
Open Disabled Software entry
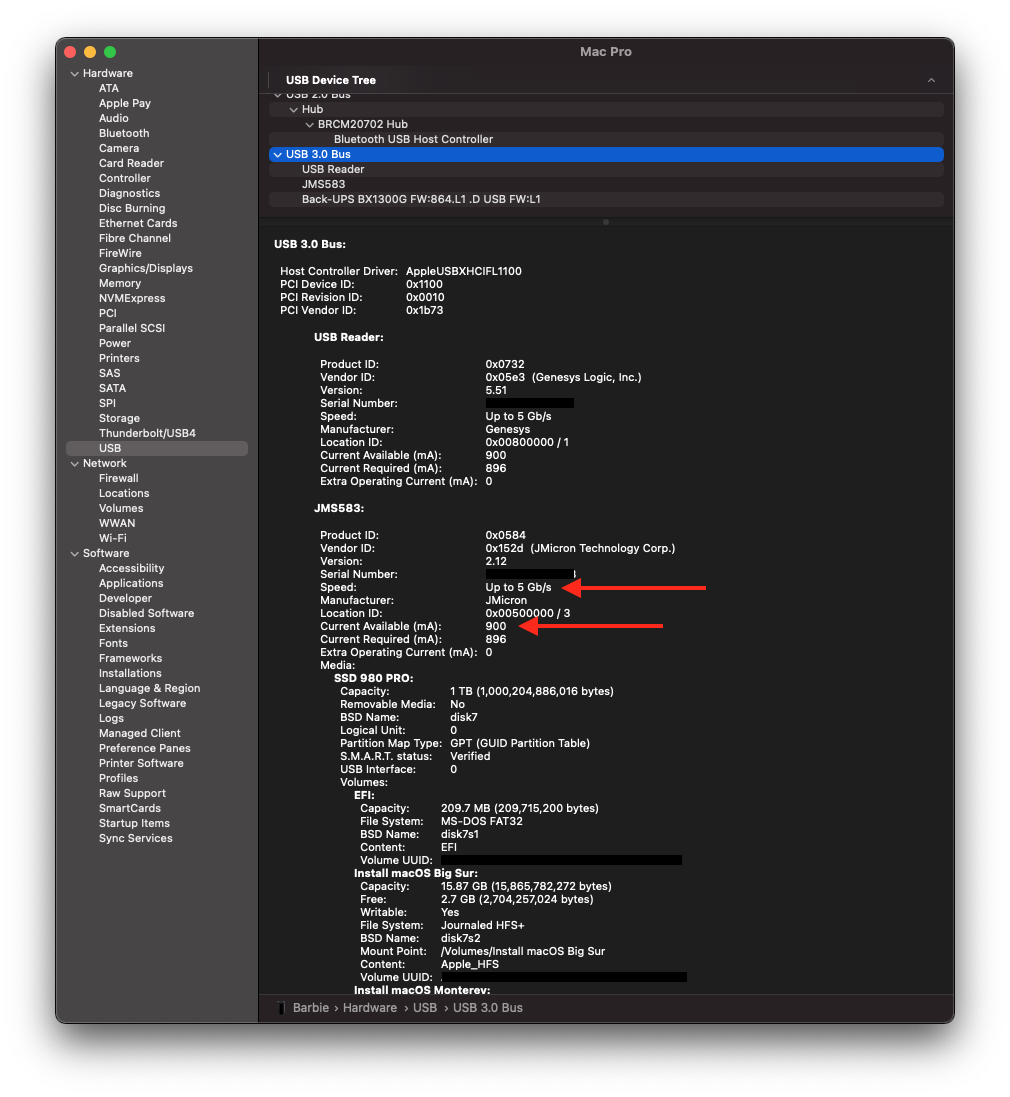tap(146, 614)
